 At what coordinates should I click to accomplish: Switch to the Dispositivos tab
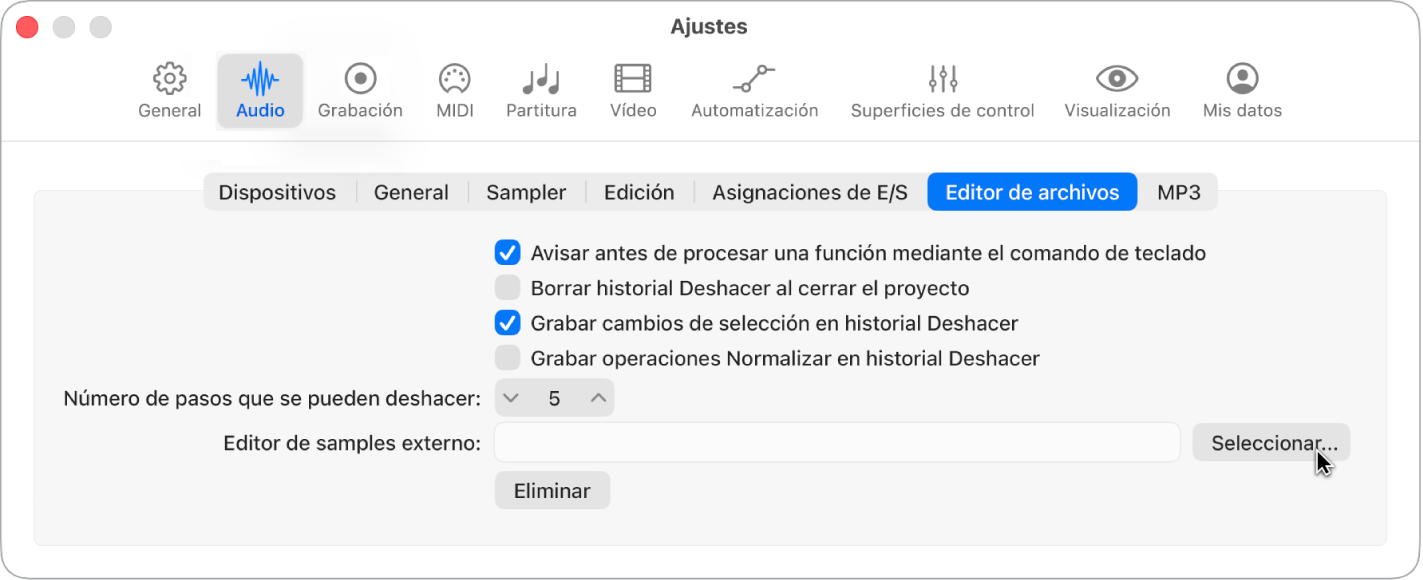[x=277, y=192]
